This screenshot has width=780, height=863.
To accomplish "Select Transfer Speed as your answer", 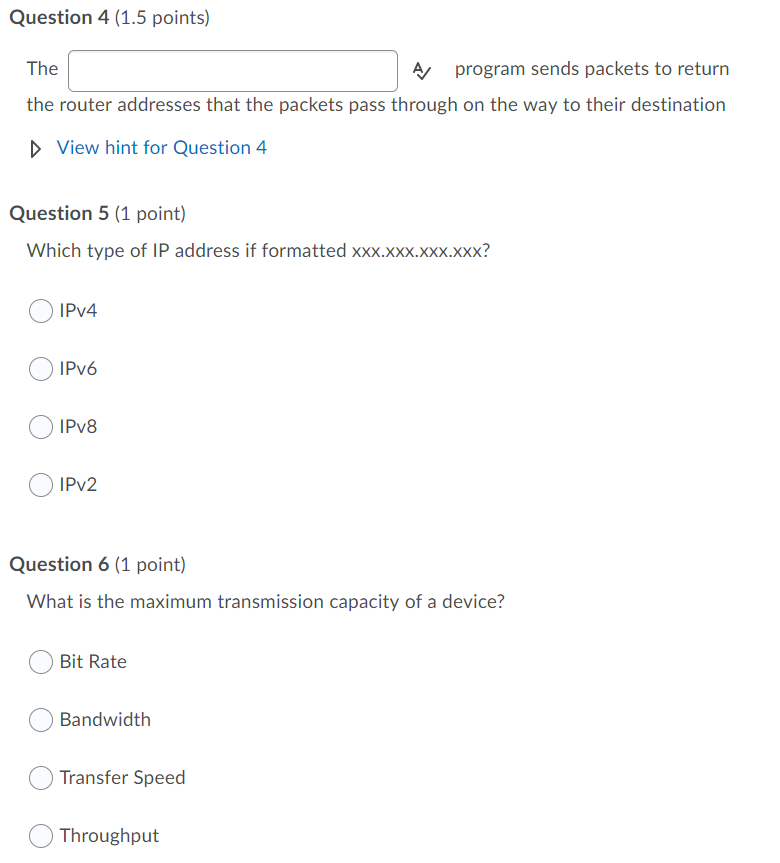I will coord(40,778).
